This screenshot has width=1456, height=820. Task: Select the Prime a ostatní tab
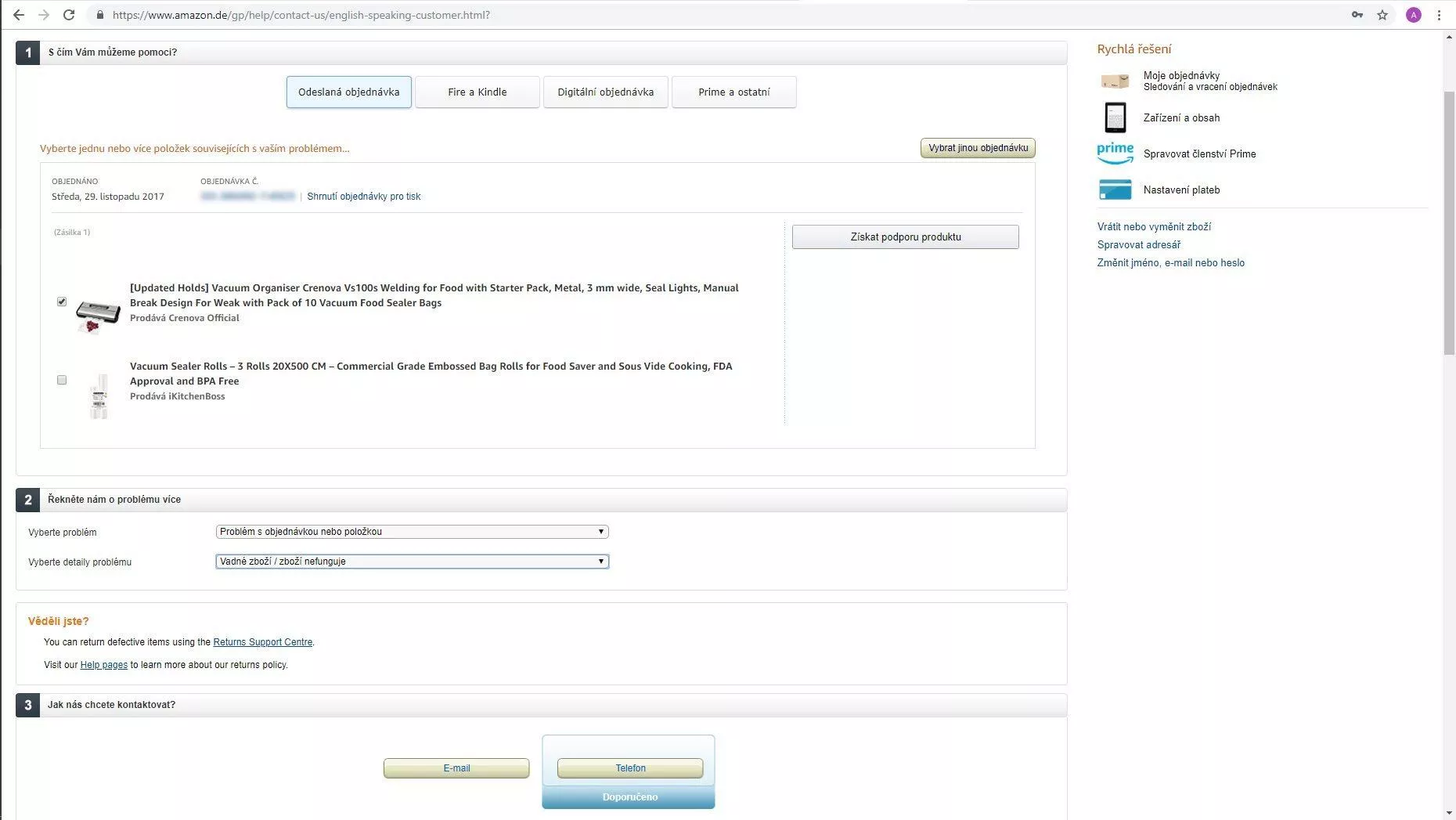[x=733, y=92]
